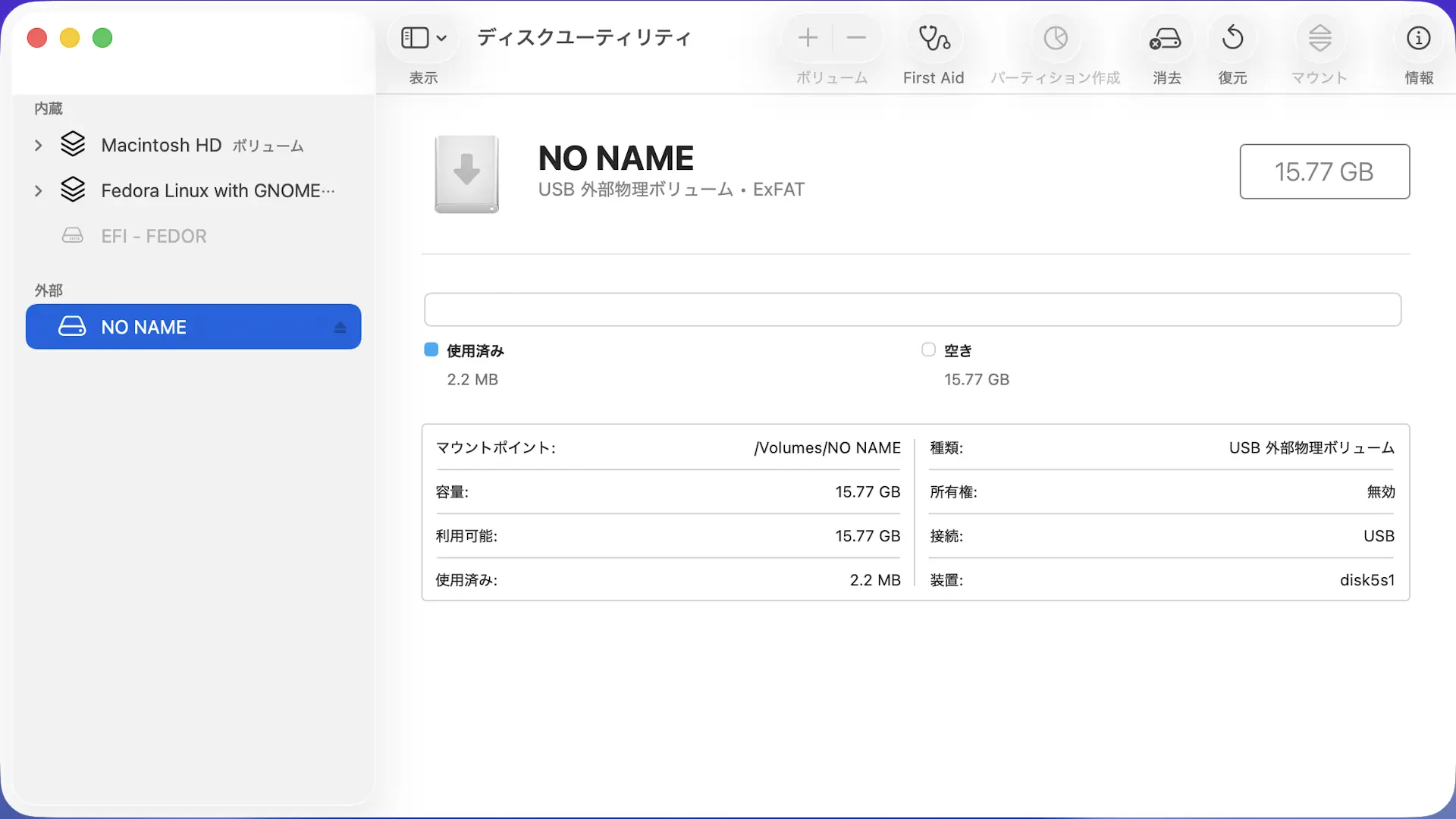Click the remove volume minus icon
The width and height of the screenshot is (1456, 819).
856,38
